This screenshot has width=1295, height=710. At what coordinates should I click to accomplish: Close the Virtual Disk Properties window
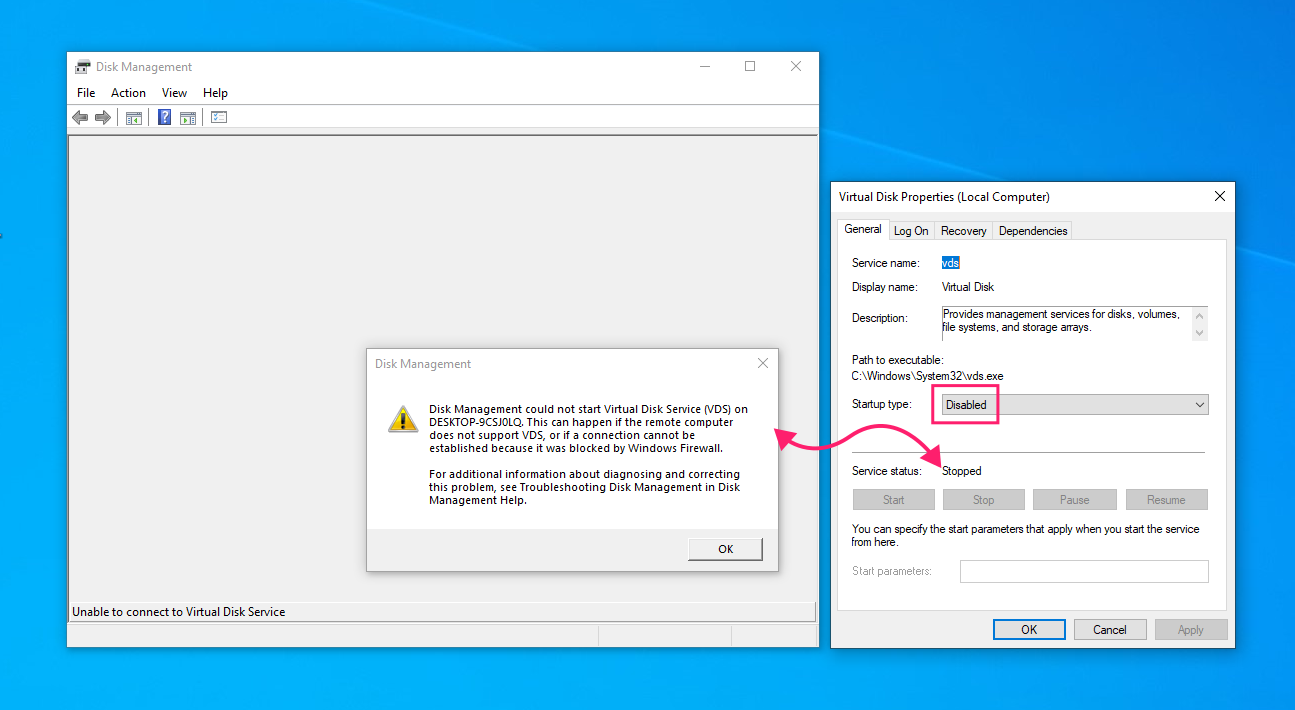(1219, 197)
